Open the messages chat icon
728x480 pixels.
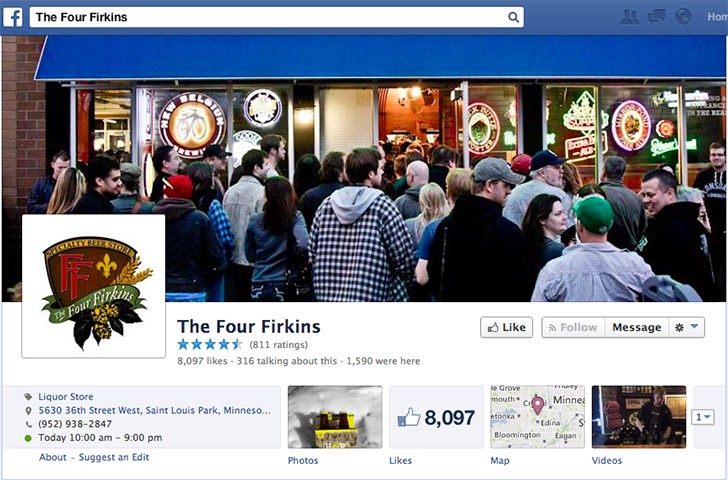tap(656, 17)
